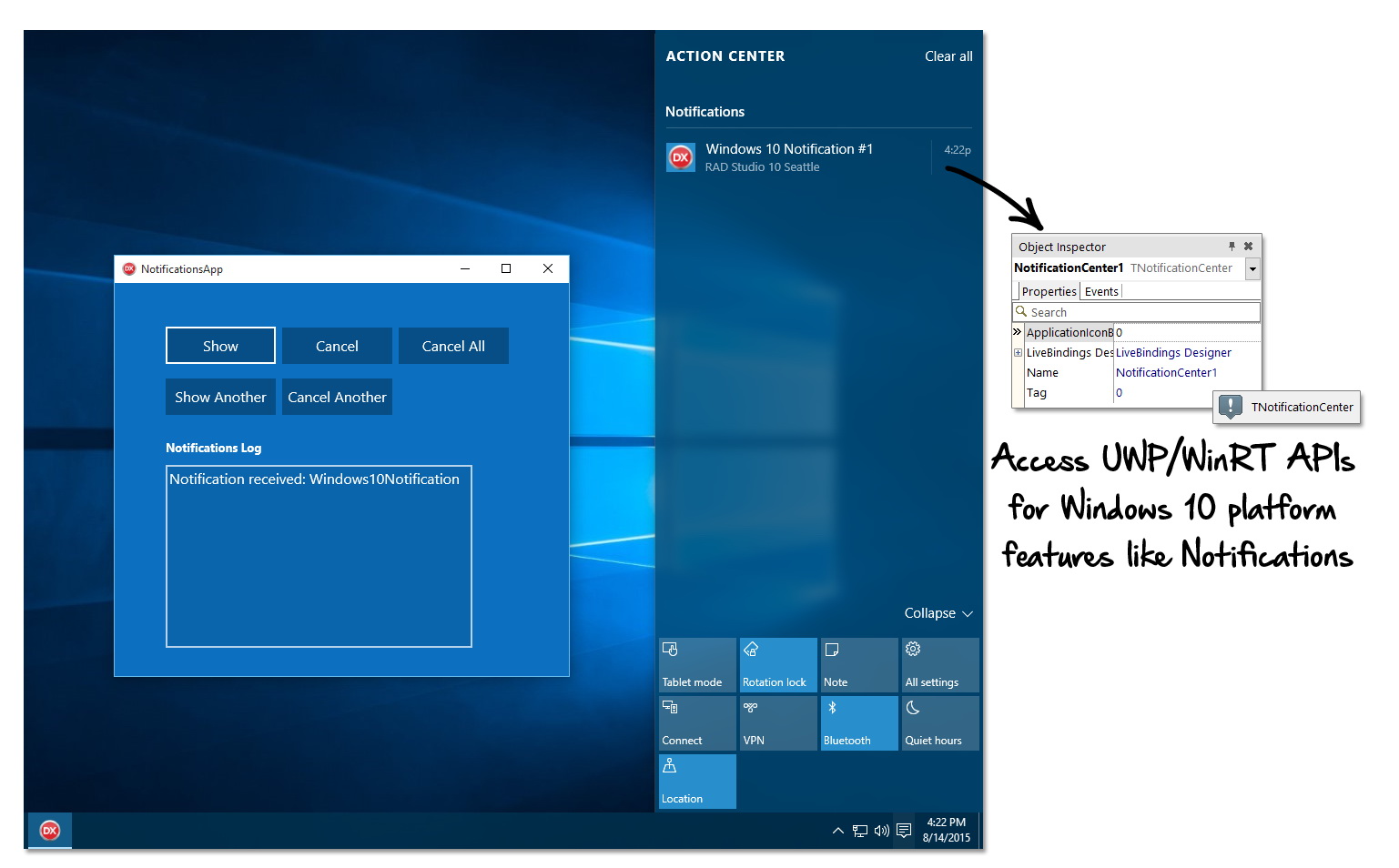Viewport: 1399px width, 868px height.
Task: Click Clear all in Action Center
Action: click(948, 56)
